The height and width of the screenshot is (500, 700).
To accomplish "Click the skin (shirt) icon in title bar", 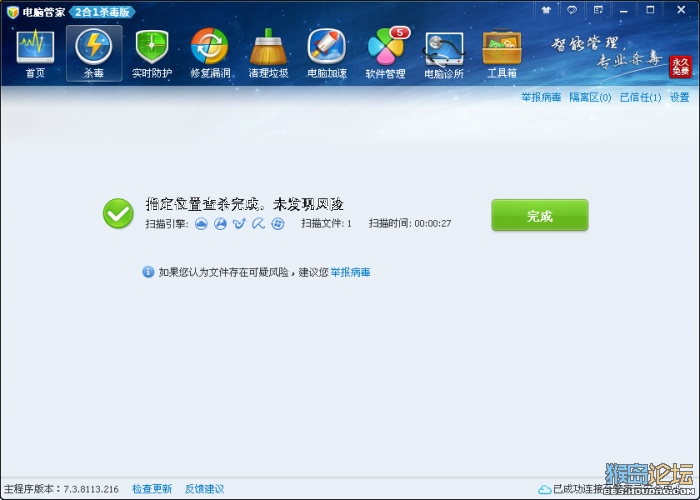I will 546,10.
